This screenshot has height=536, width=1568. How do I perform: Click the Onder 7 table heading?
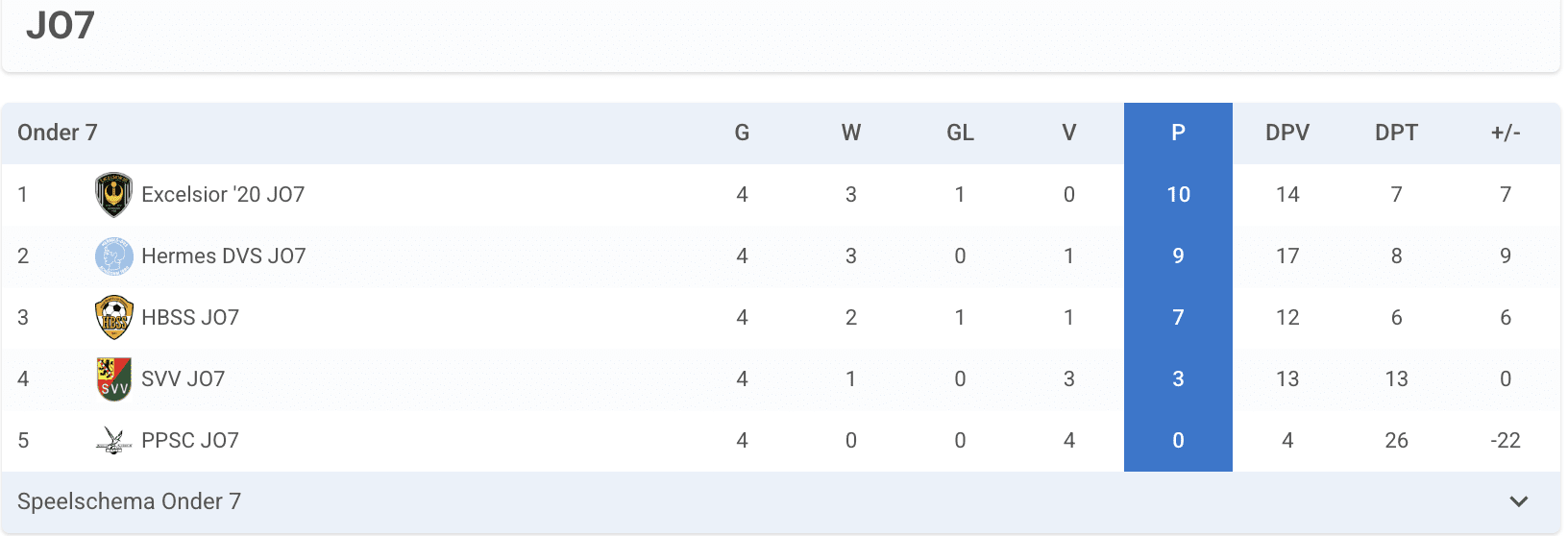point(58,133)
